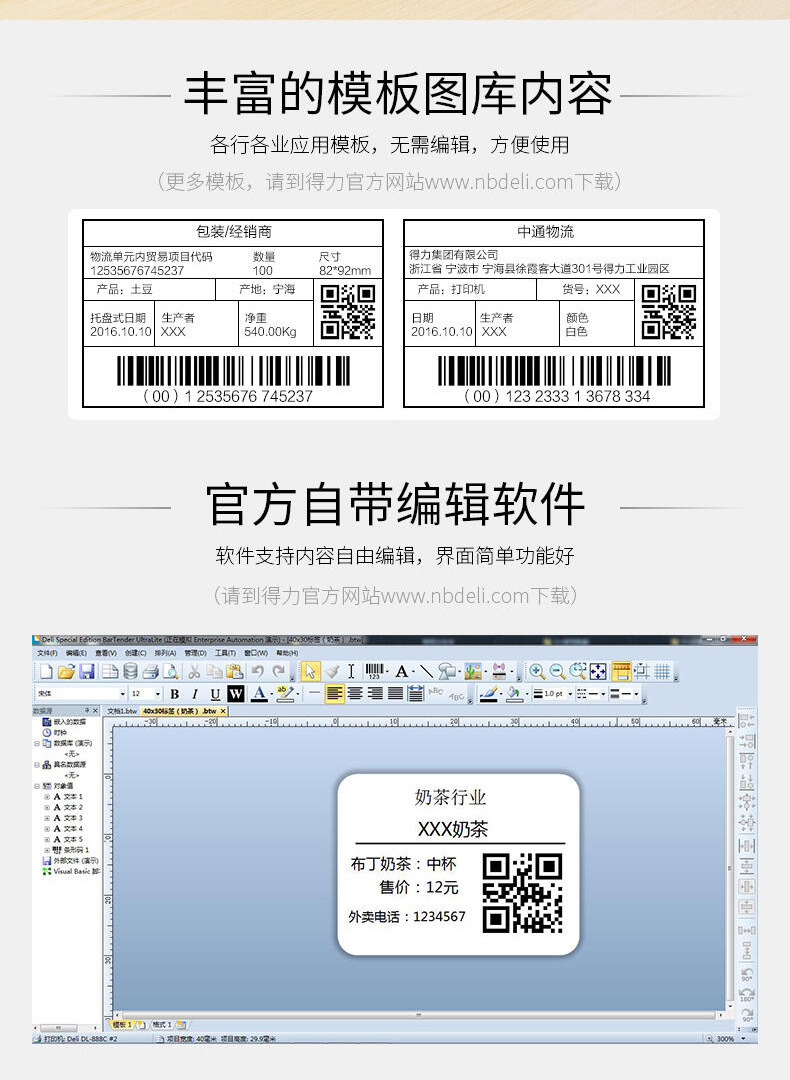790x1080 pixels.
Task: Undo the last action
Action: pos(258,671)
